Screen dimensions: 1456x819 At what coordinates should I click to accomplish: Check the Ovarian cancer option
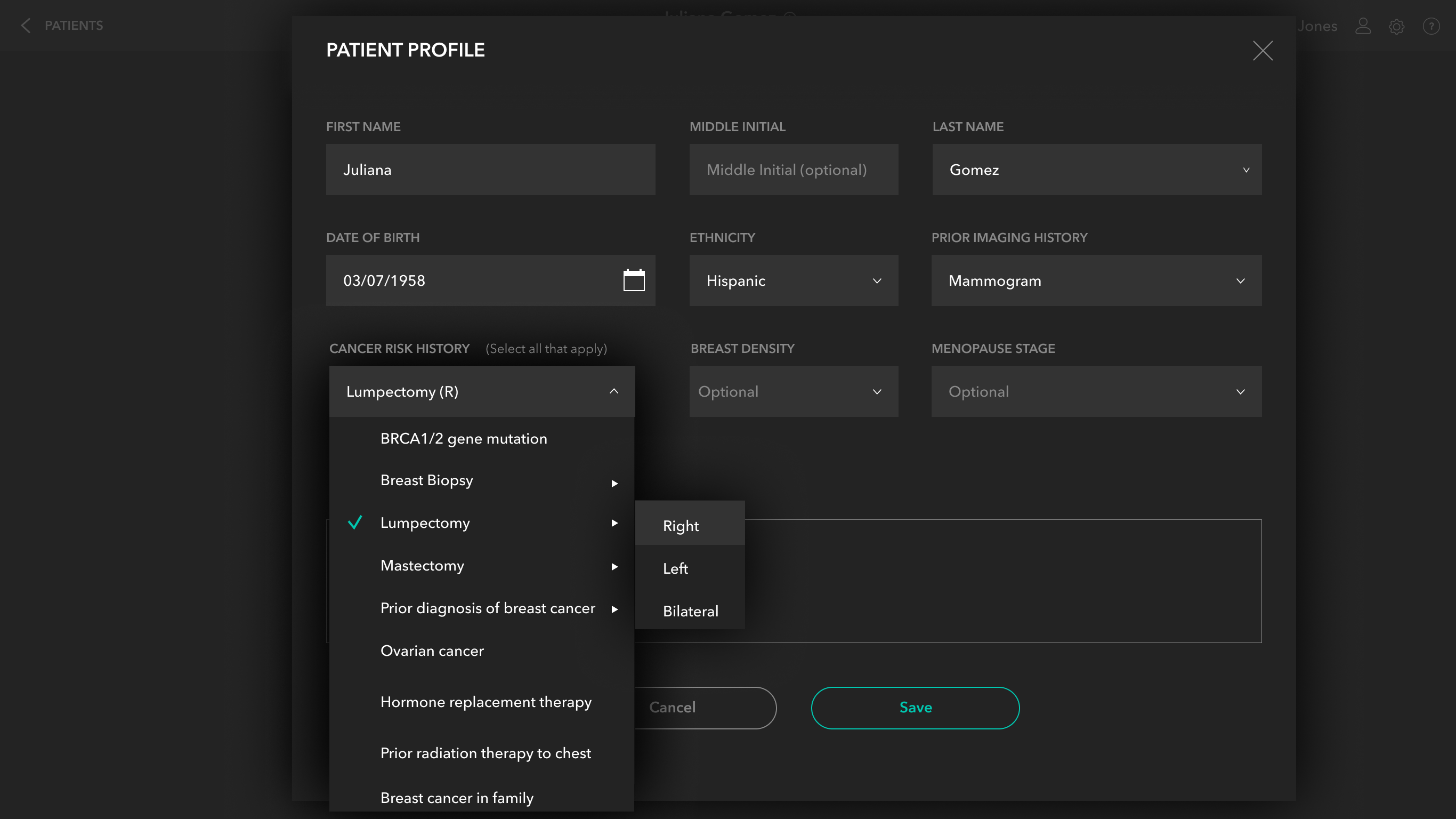tap(432, 651)
